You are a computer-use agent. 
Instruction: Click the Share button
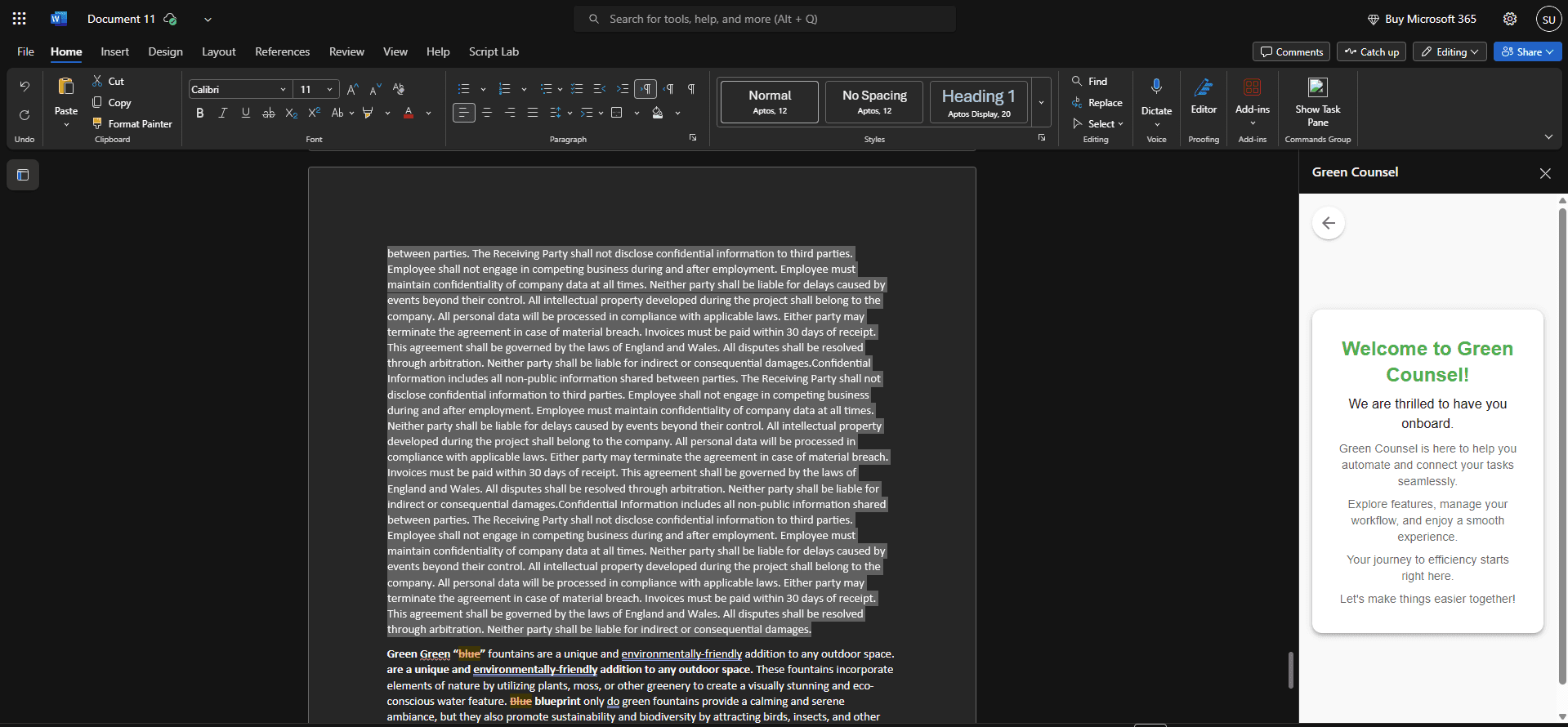(x=1527, y=52)
